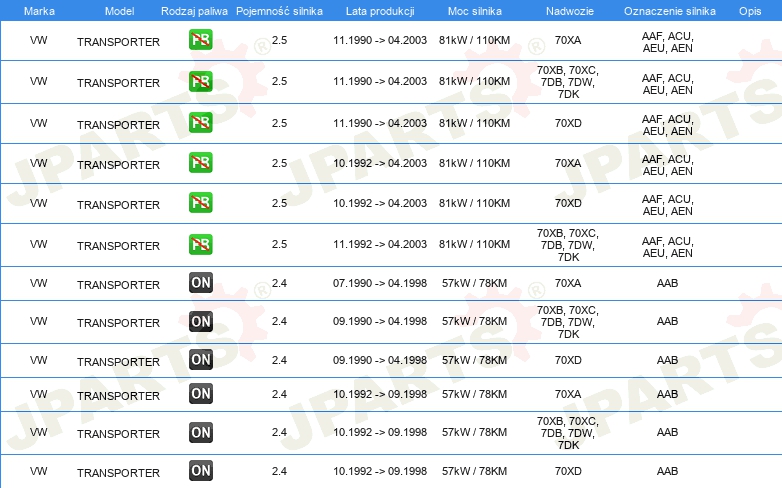The image size is (782, 488).
Task: Click ON diesel icon in 07.1990 row
Action: [200, 282]
